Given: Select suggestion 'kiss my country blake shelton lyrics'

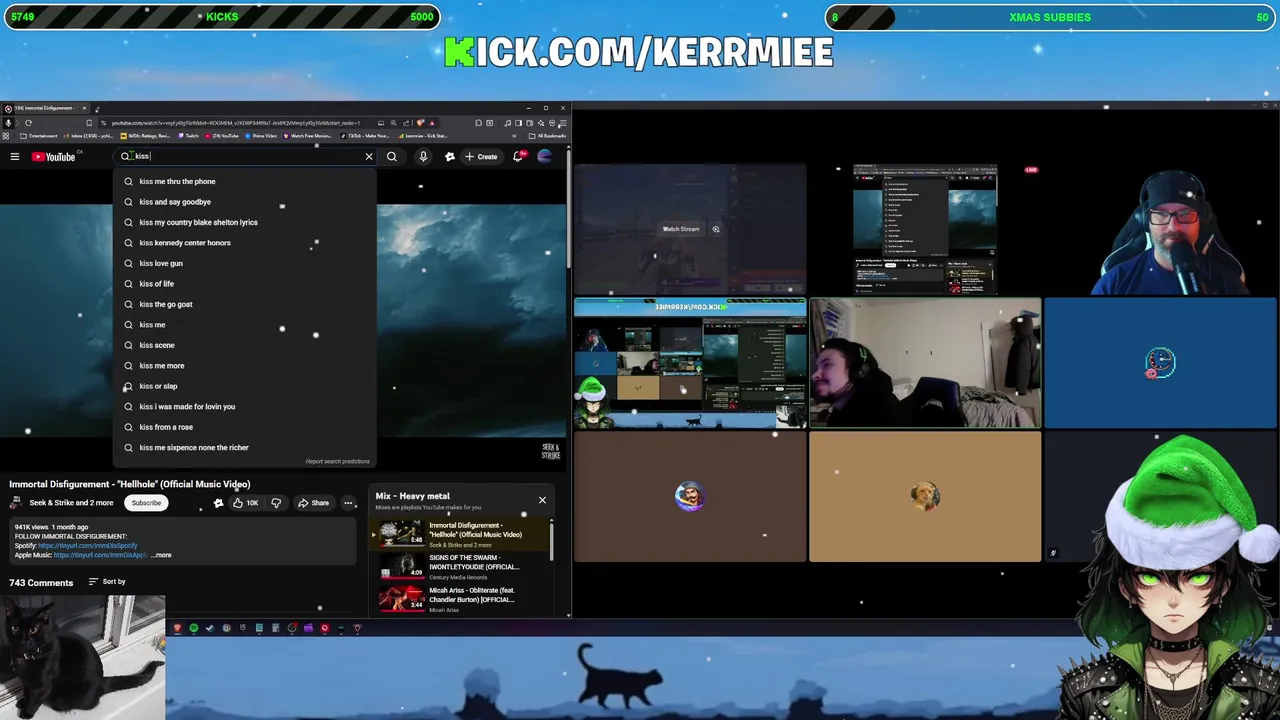Looking at the screenshot, I should (245, 222).
